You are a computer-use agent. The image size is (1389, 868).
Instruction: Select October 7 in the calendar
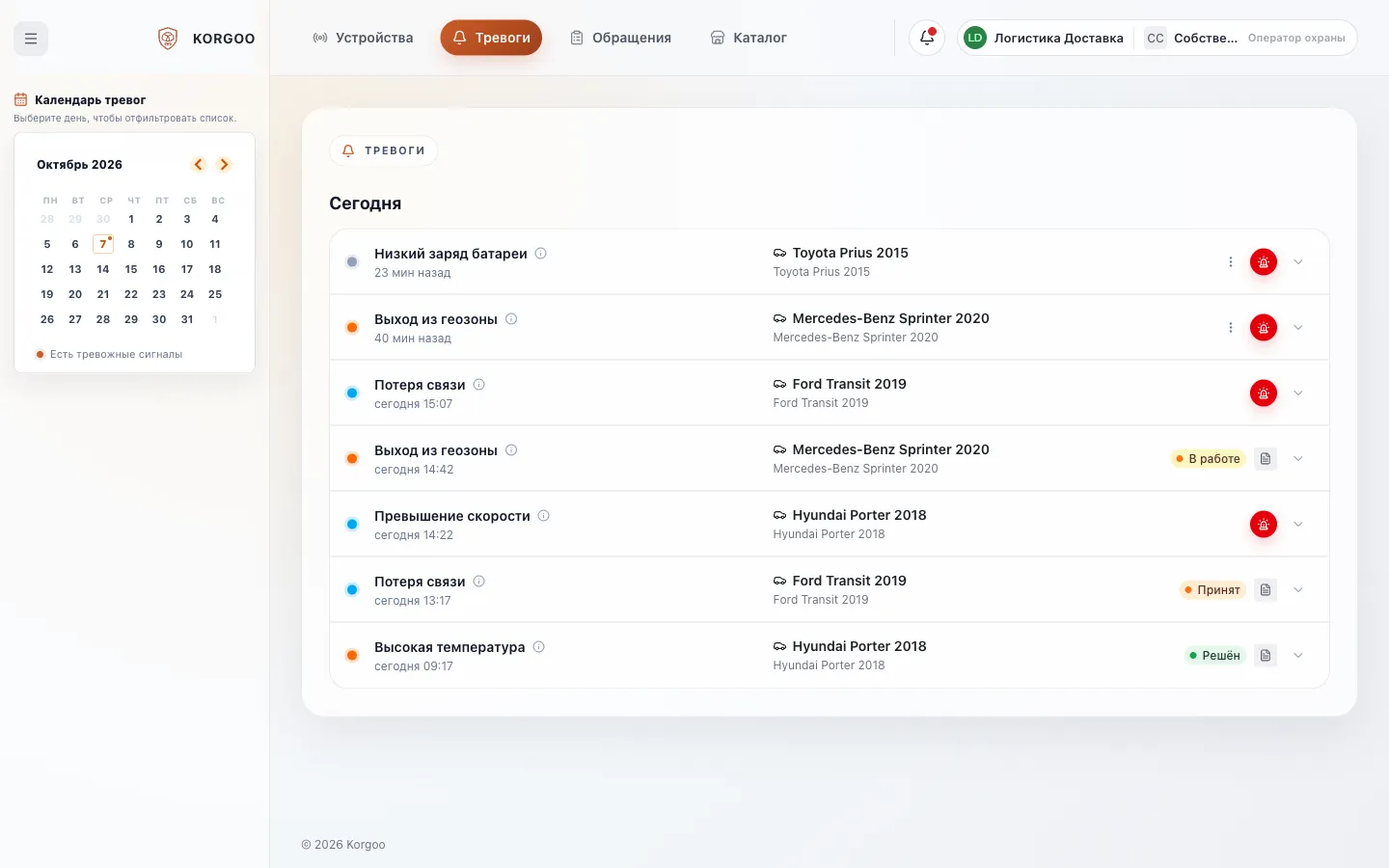pos(103,244)
